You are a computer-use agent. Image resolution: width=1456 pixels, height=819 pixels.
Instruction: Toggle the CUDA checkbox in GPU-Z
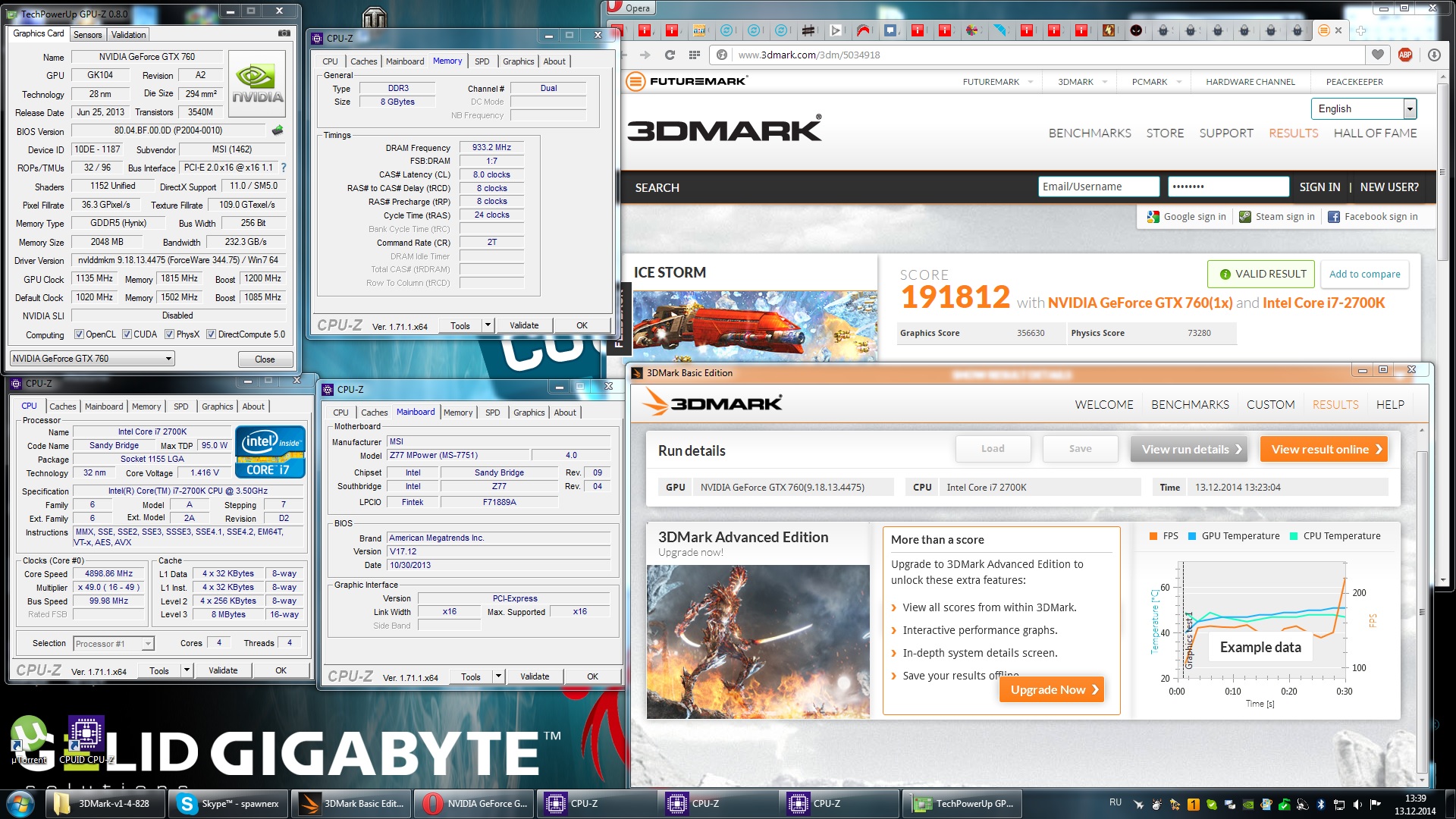click(x=127, y=334)
